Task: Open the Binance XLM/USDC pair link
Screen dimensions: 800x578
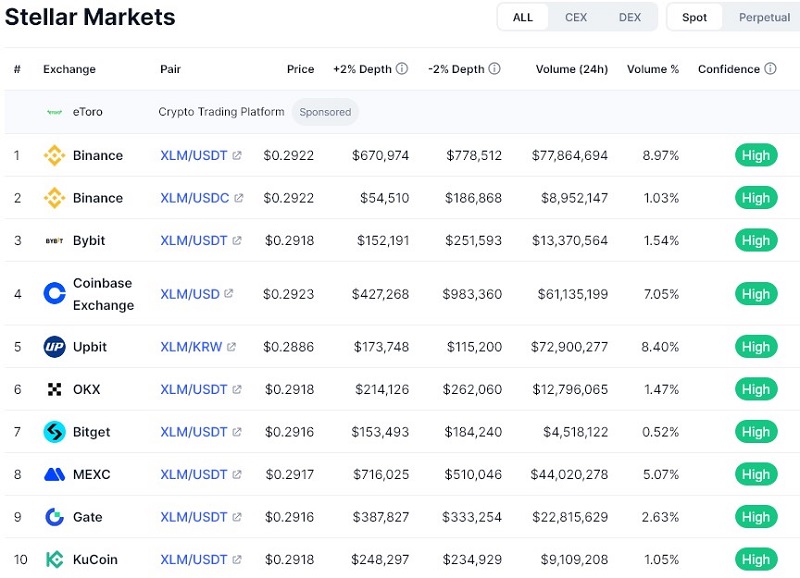Action: point(195,198)
